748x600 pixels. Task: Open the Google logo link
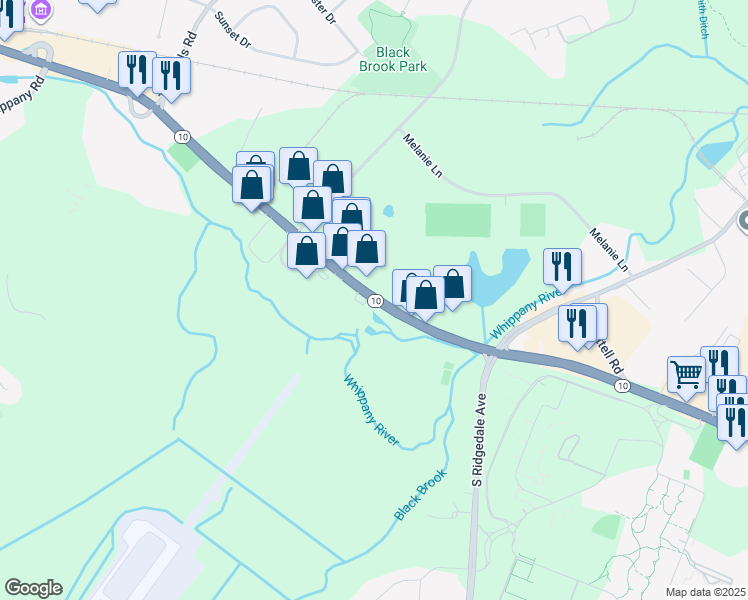(33, 588)
